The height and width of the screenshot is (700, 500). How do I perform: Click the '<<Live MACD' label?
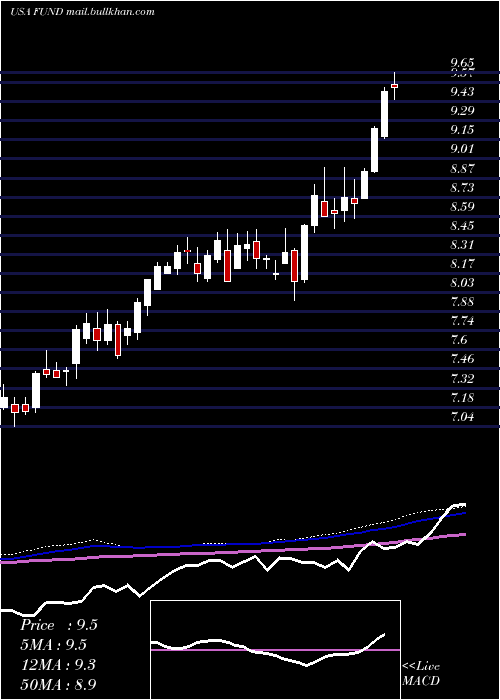click(x=421, y=673)
